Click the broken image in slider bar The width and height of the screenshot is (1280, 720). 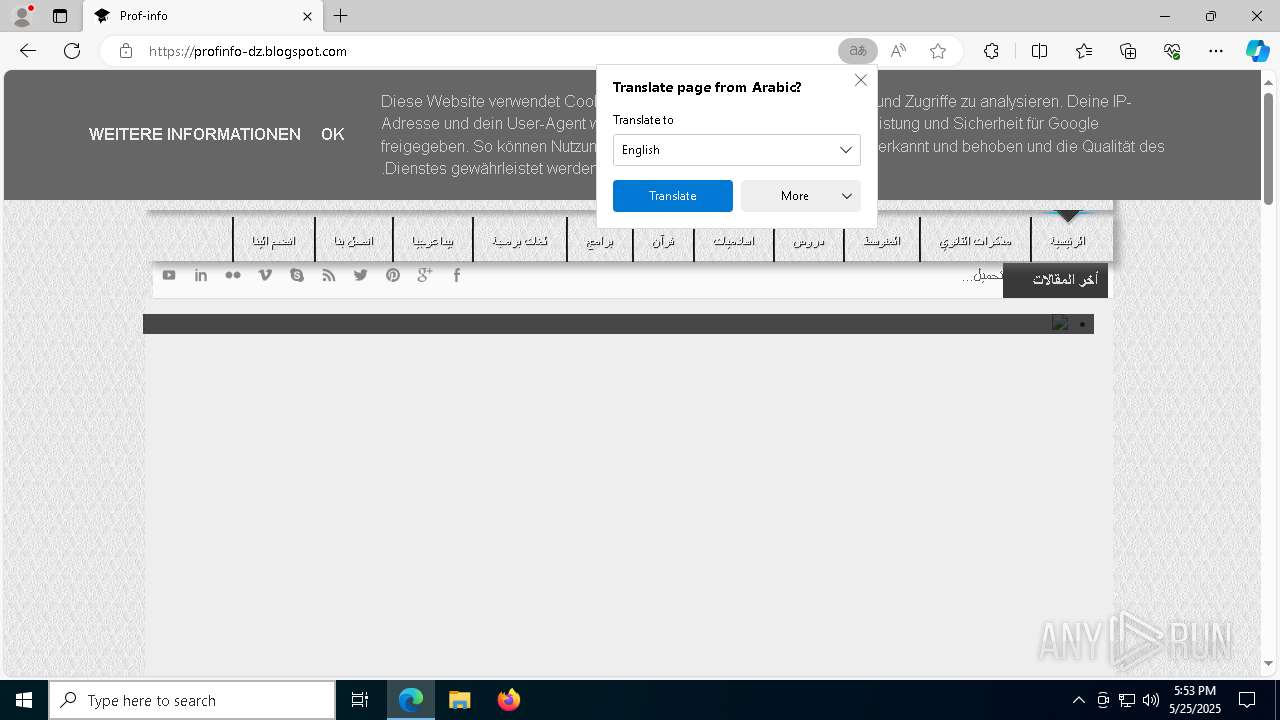1060,323
